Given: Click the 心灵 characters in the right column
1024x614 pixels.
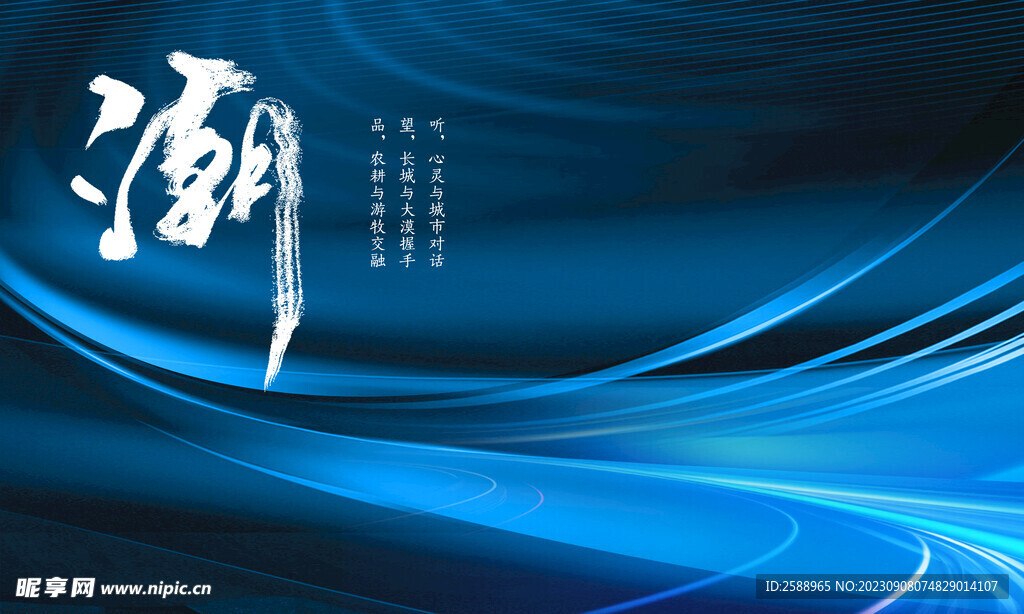Looking at the screenshot, I should pos(436,168).
